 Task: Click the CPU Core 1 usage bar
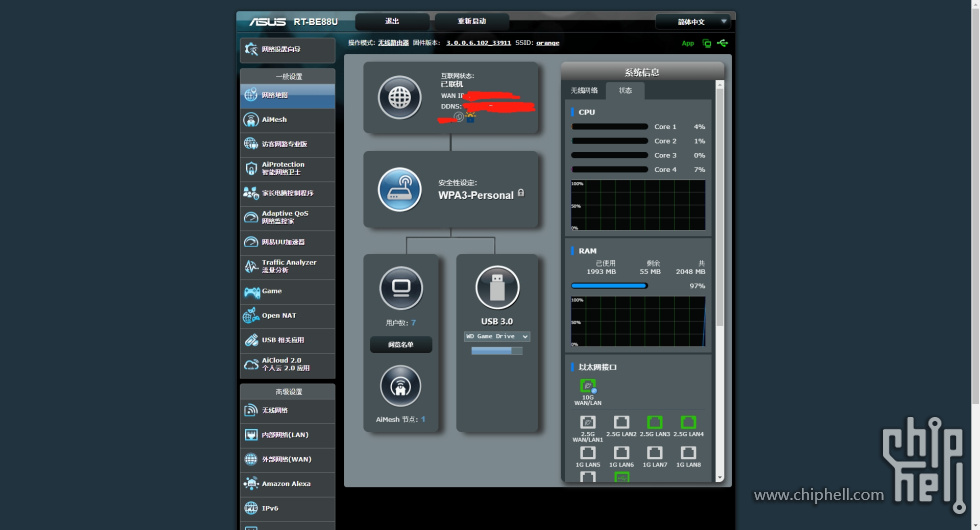[x=609, y=126]
